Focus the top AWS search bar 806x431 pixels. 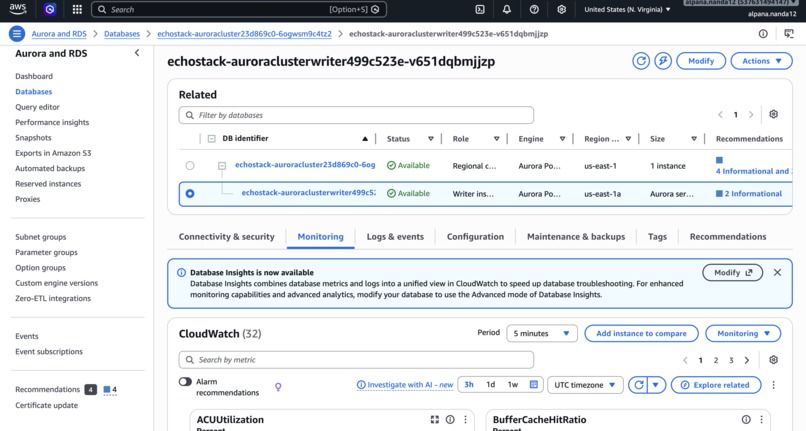(x=239, y=9)
